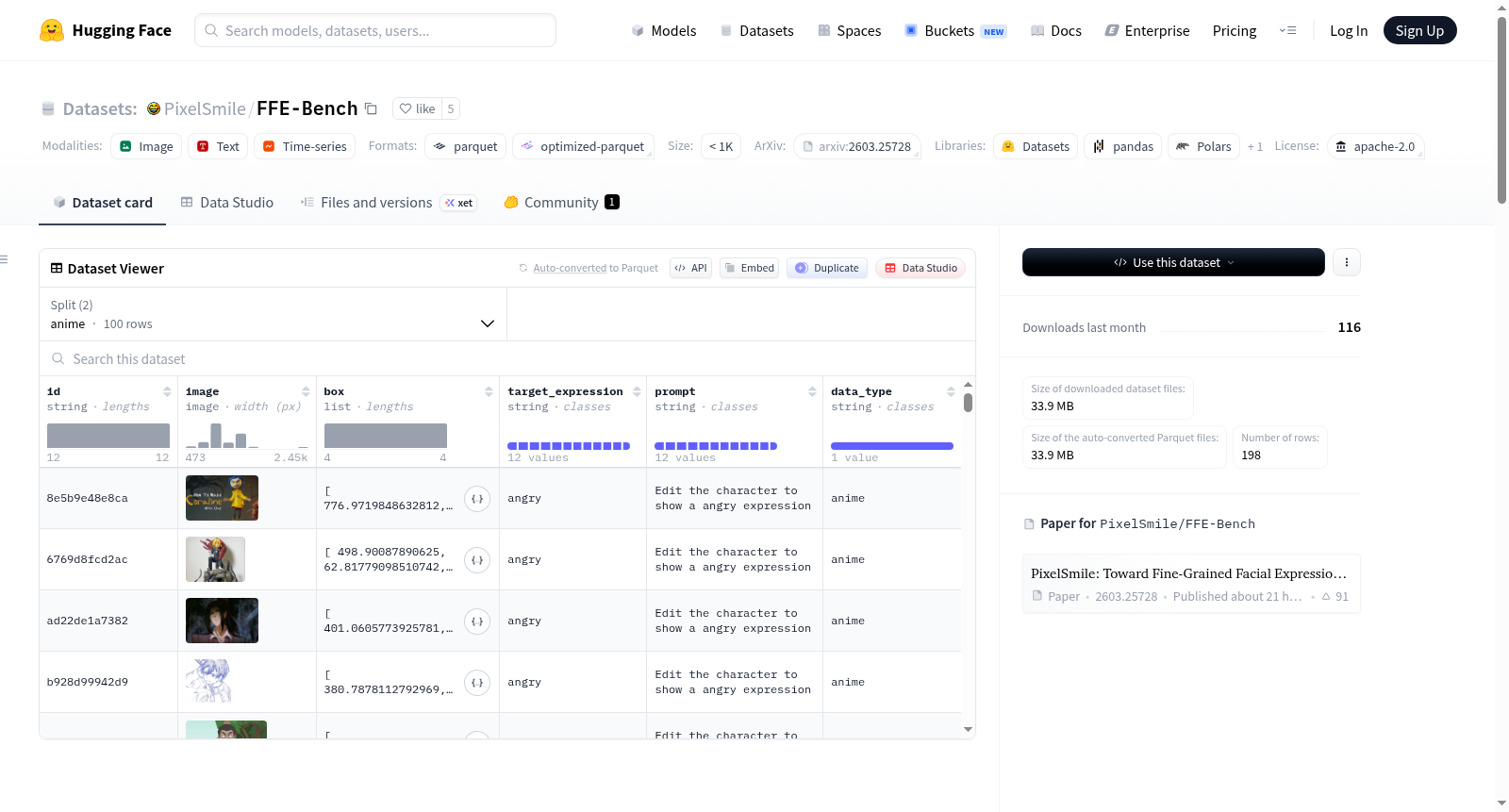Open the Models page
The width and height of the screenshot is (1509, 812).
(x=664, y=30)
